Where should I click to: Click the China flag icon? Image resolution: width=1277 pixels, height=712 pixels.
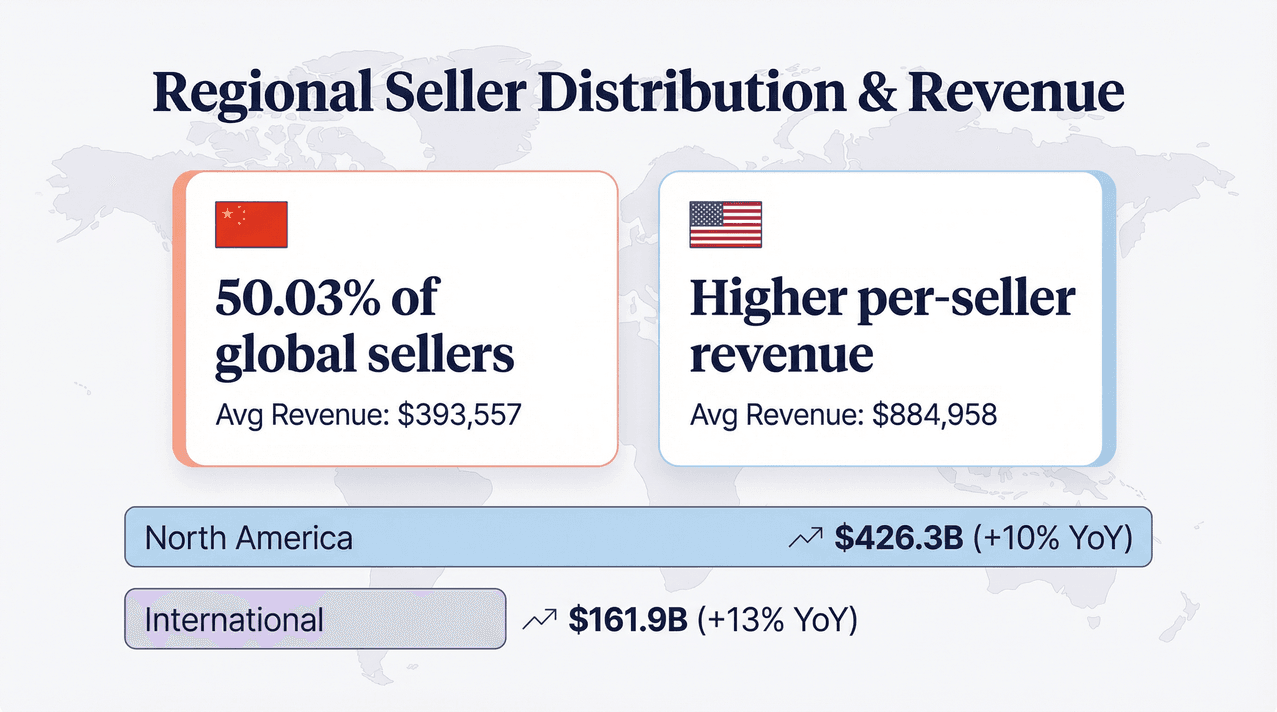coord(251,225)
